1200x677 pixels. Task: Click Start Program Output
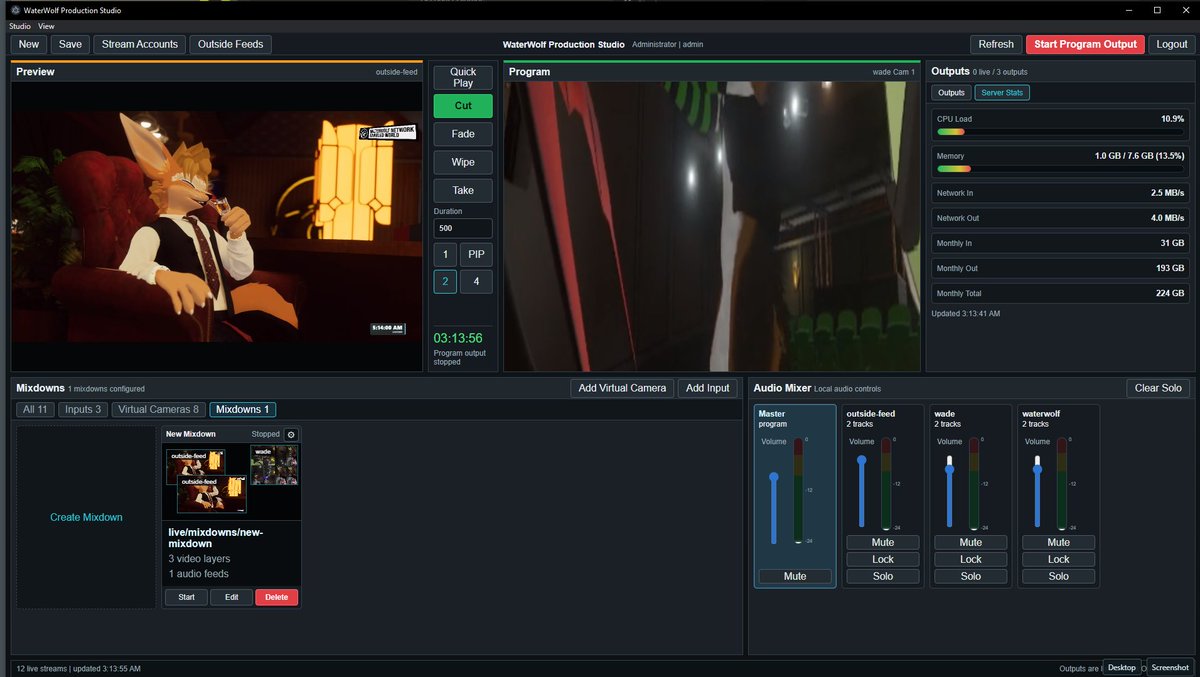(1085, 44)
